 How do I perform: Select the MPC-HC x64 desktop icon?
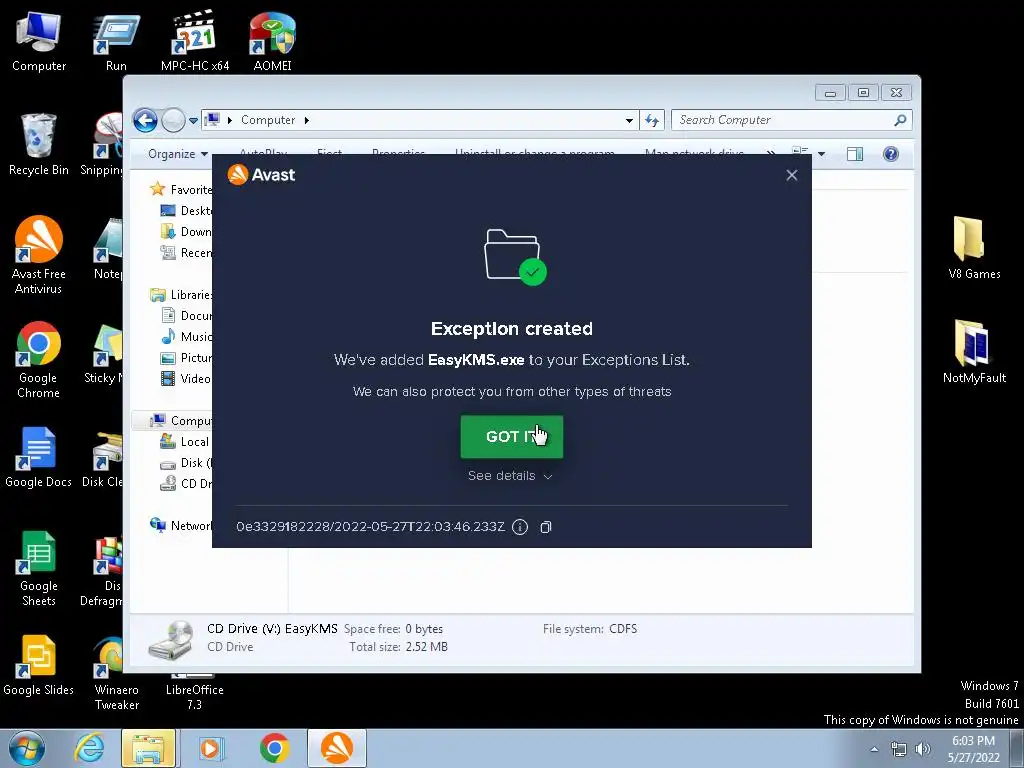(195, 41)
